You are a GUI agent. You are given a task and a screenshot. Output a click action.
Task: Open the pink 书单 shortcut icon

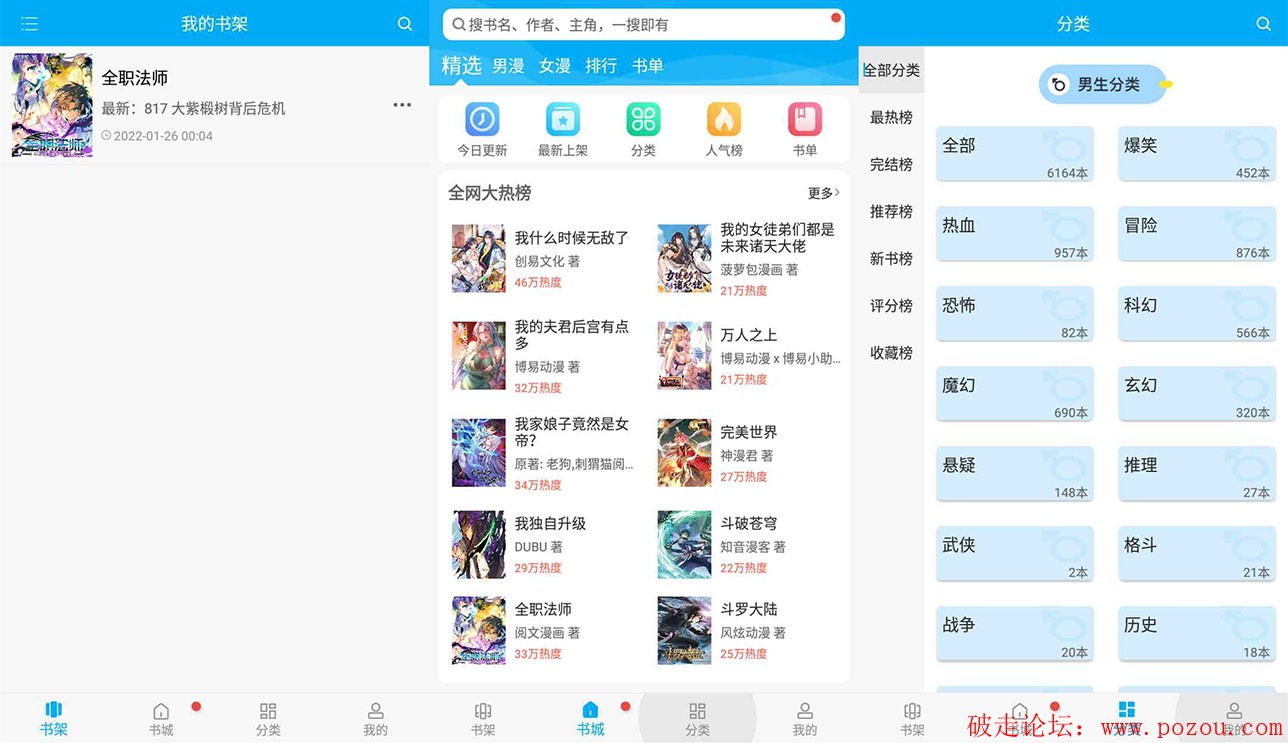coord(805,119)
